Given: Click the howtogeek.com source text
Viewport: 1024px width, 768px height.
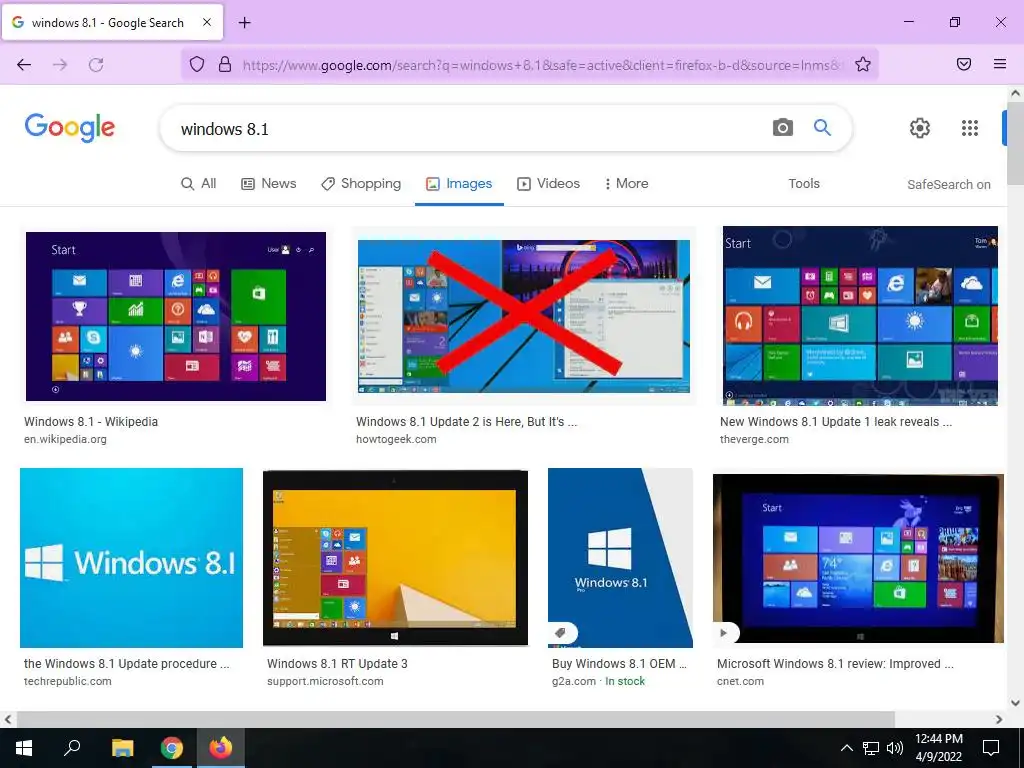Looking at the screenshot, I should (396, 440).
